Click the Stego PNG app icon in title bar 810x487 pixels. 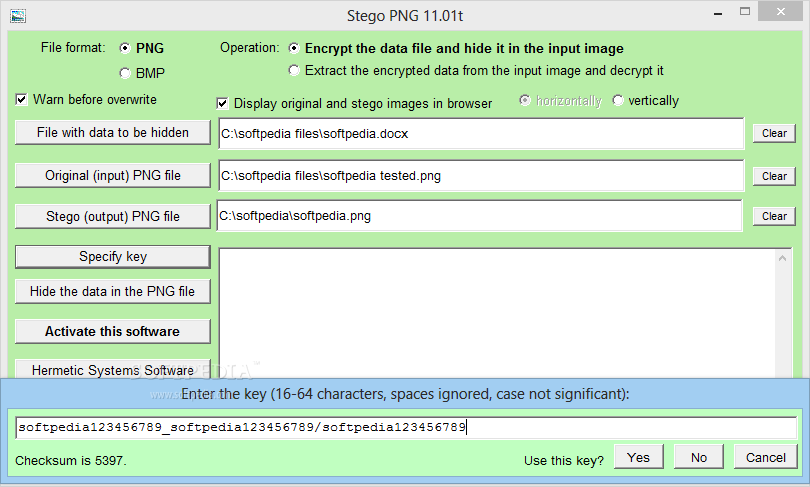(x=18, y=16)
